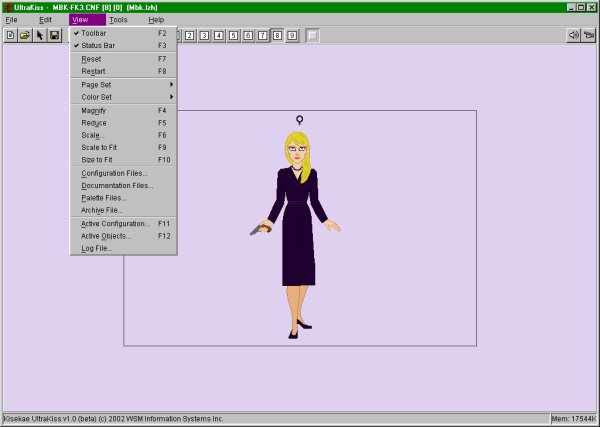The width and height of the screenshot is (600, 427).
Task: Click the gun in the doll's hand
Action: 257,229
